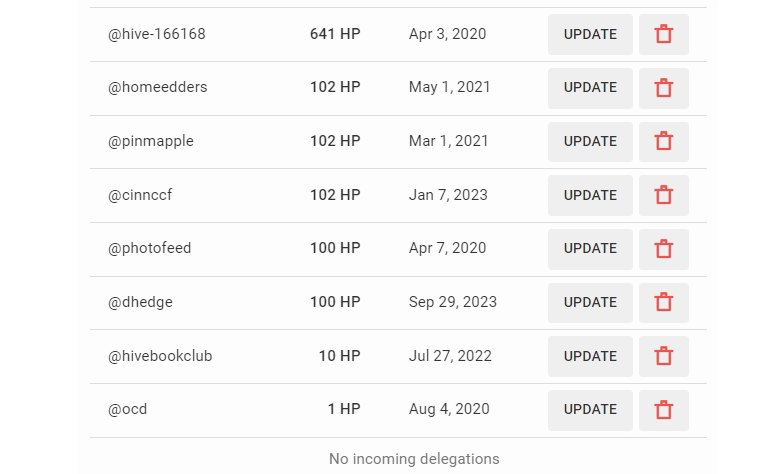Viewport: 784px width, 474px height.
Task: Click the @hivebookclub account name
Action: pyautogui.click(x=160, y=356)
